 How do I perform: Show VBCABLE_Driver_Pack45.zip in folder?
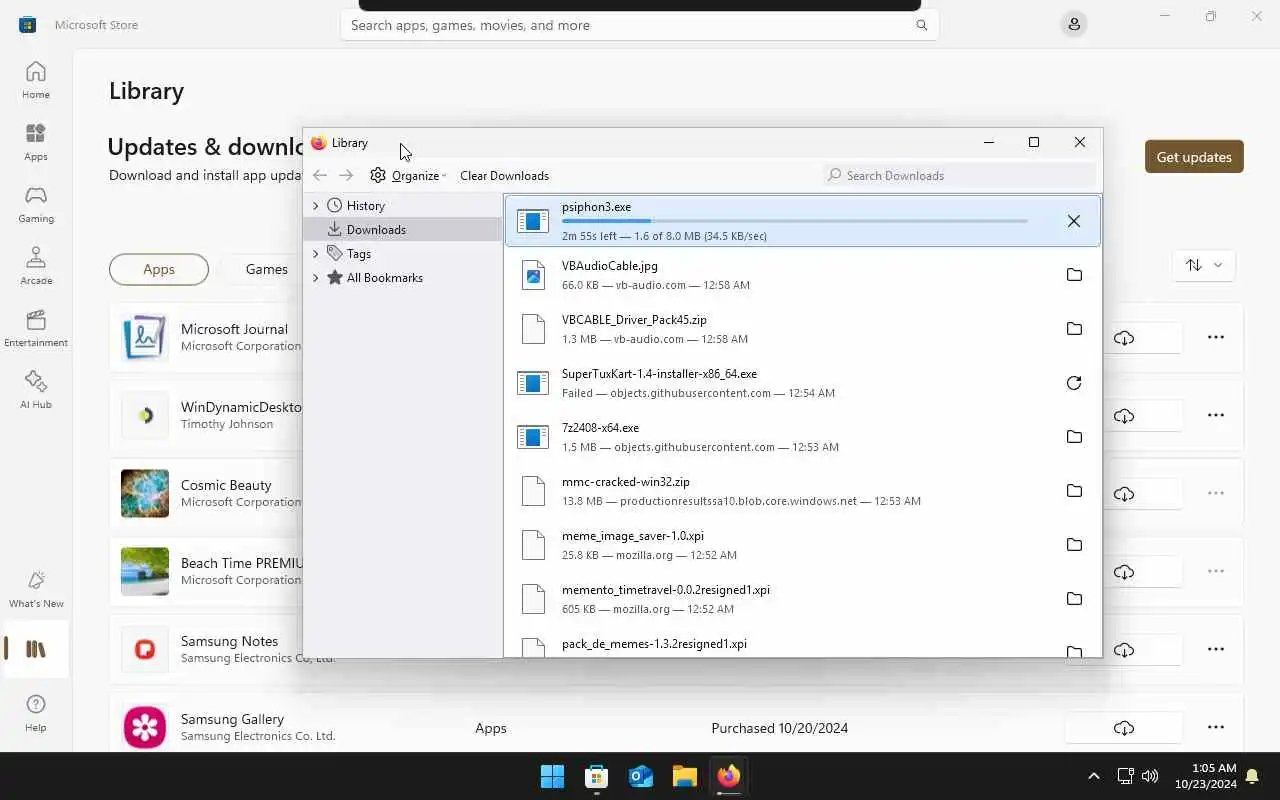[1074, 329]
